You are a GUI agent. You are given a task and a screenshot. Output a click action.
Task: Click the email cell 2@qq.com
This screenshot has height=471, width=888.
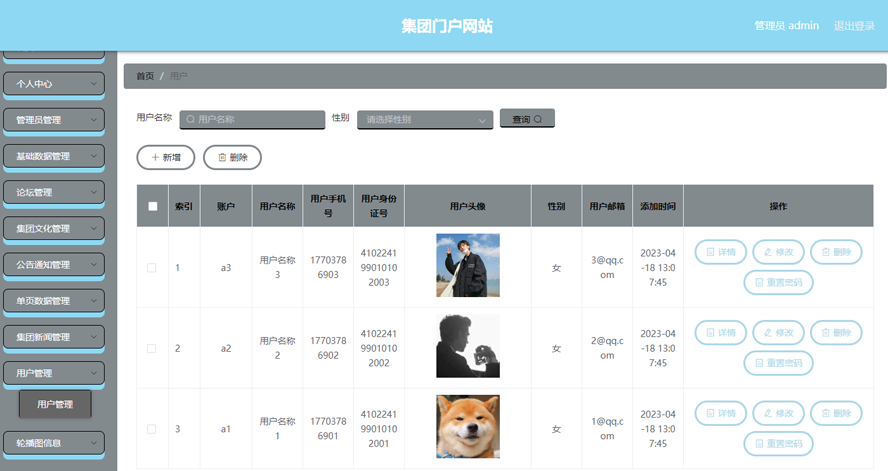pyautogui.click(x=607, y=348)
